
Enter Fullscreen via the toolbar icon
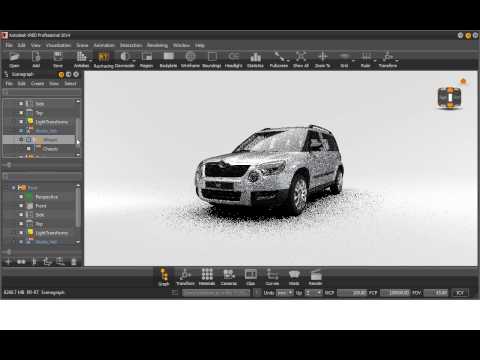pos(278,57)
